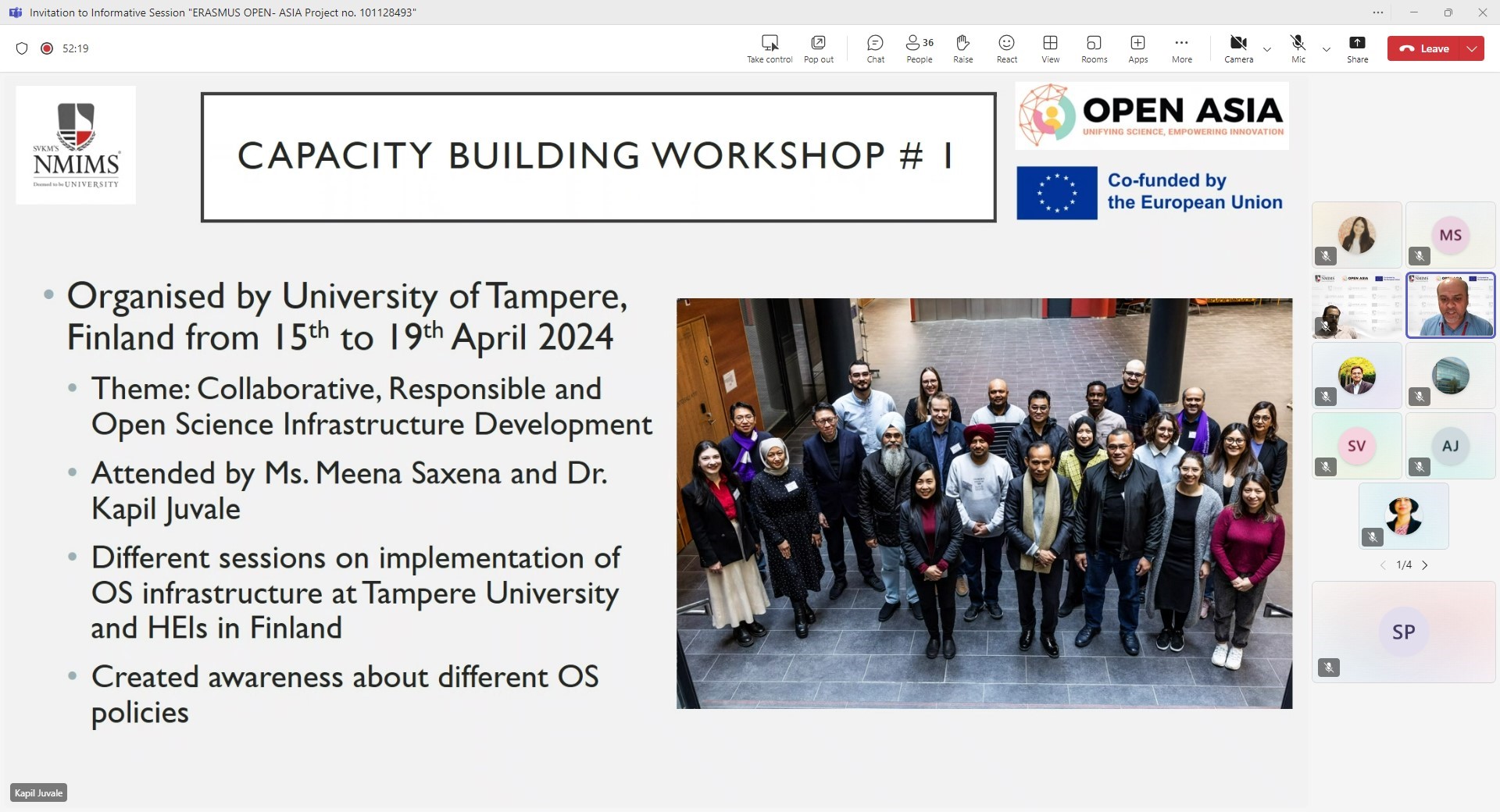The height and width of the screenshot is (812, 1500).
Task: Click the Co-funded by the European Union banner
Action: click(1152, 192)
